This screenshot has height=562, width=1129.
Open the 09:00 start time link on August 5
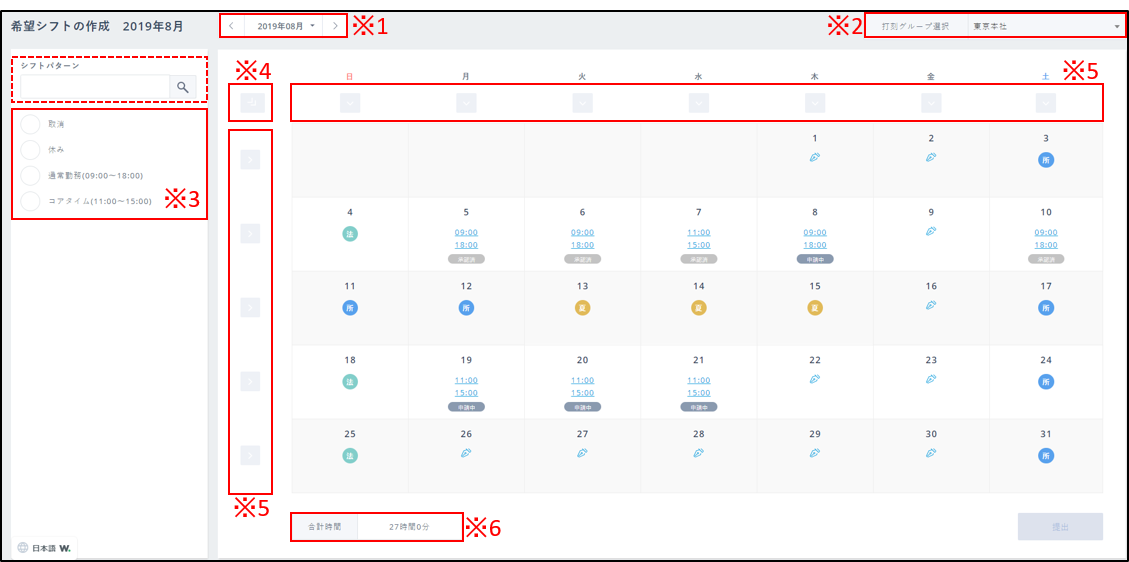click(x=466, y=232)
